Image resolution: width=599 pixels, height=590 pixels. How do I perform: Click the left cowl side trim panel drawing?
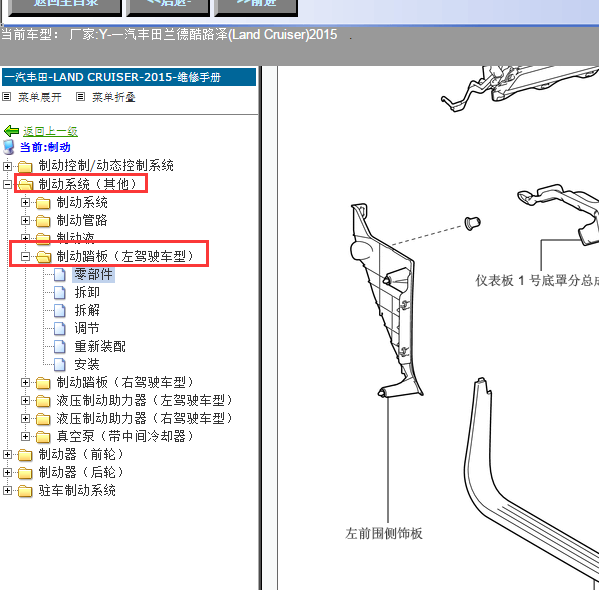click(386, 300)
